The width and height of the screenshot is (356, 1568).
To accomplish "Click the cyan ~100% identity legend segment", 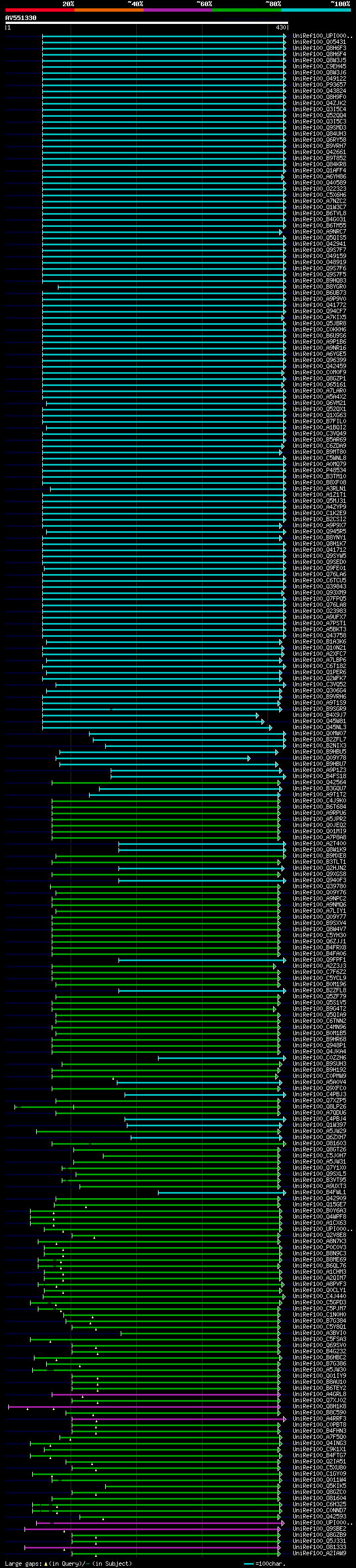I will (x=316, y=10).
